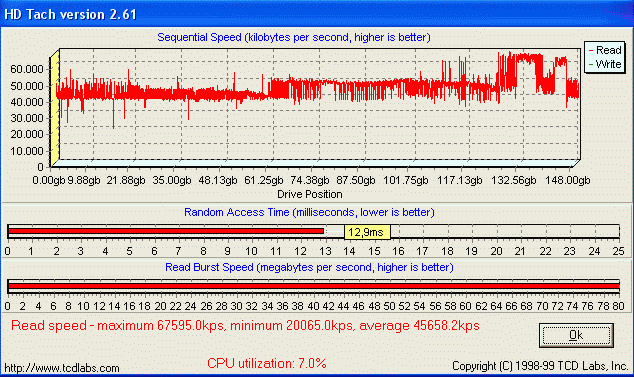Click the 101.75gb drive position label
Screen dimensions: 634x377
(x=406, y=180)
